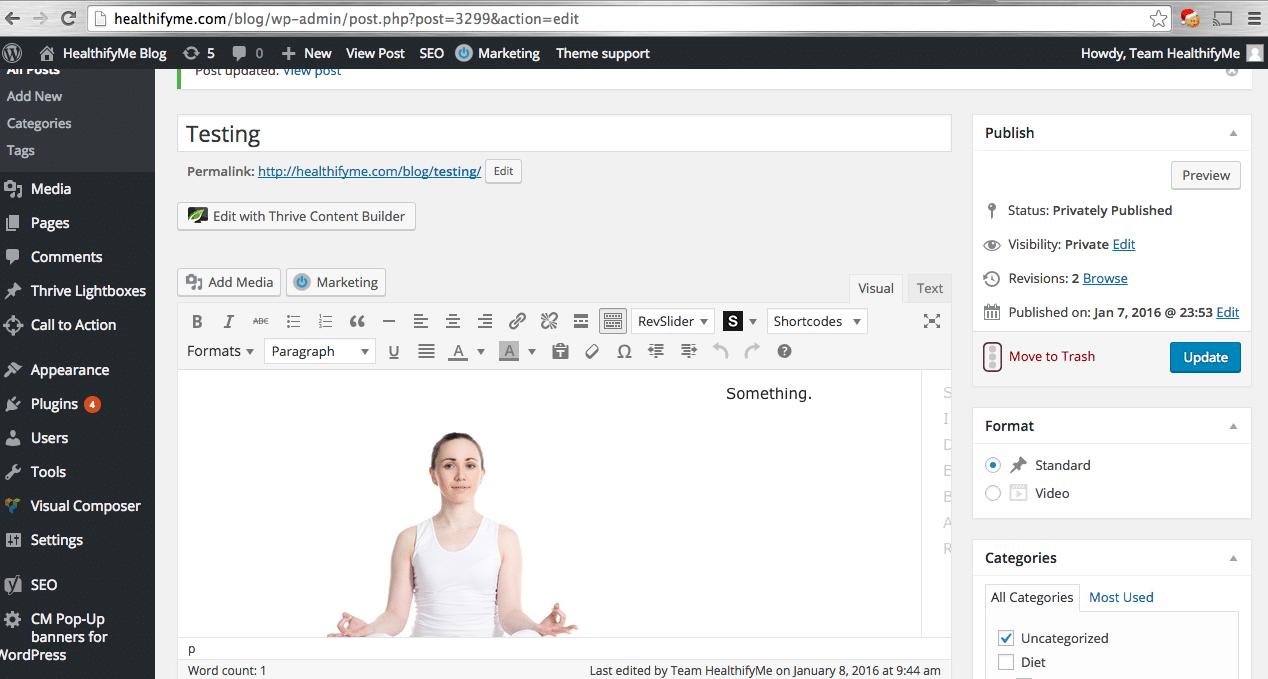Switch to the Most Used categories tab
This screenshot has width=1268, height=679.
click(x=1121, y=597)
